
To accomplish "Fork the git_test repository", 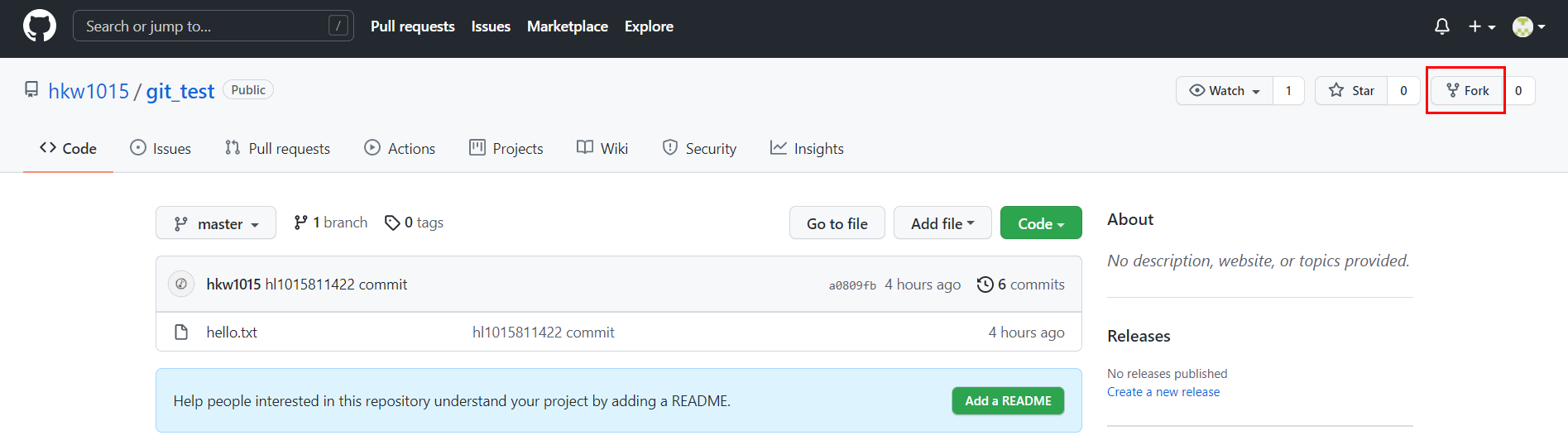I will click(1467, 90).
